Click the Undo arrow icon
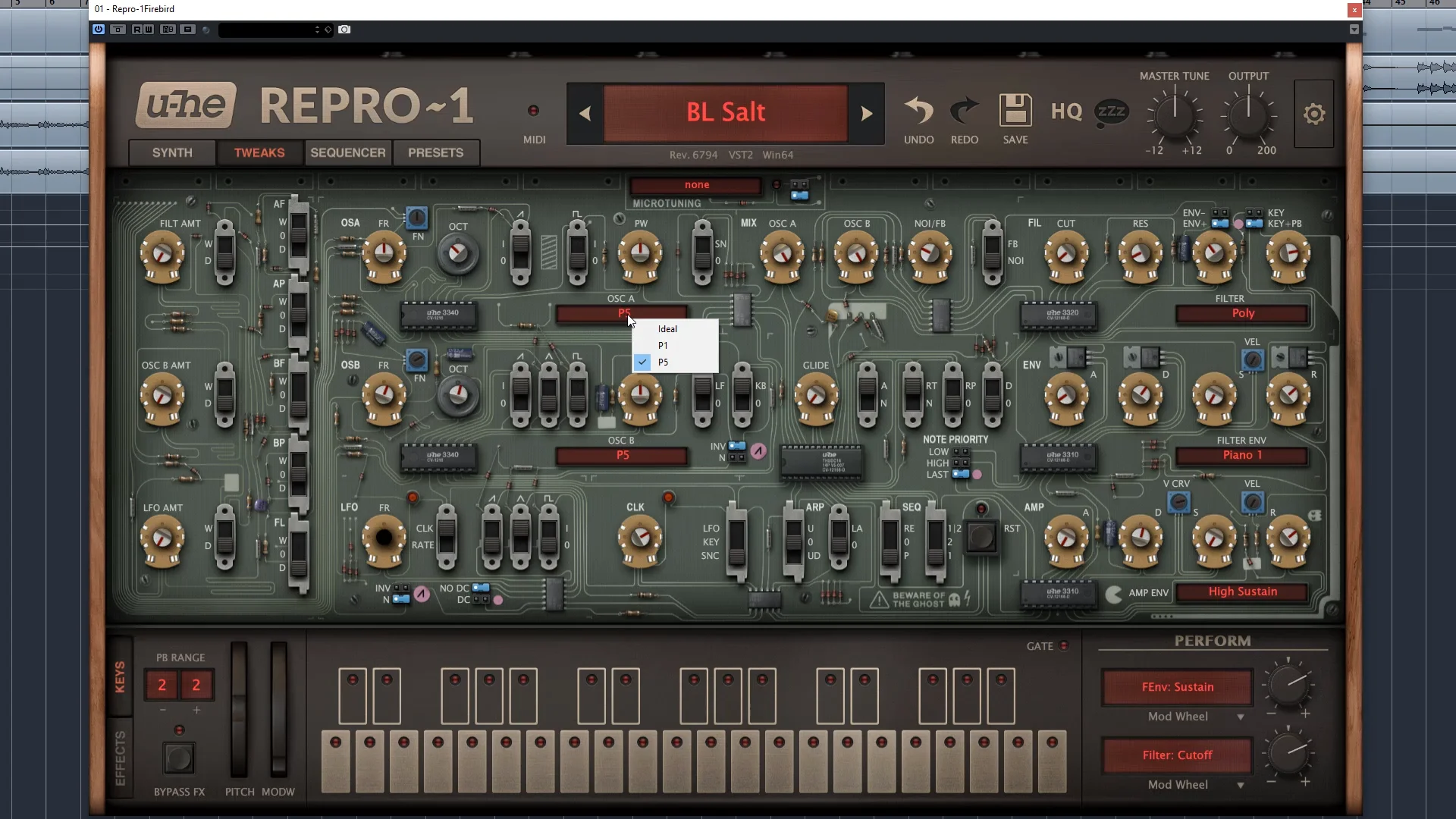 (x=918, y=111)
